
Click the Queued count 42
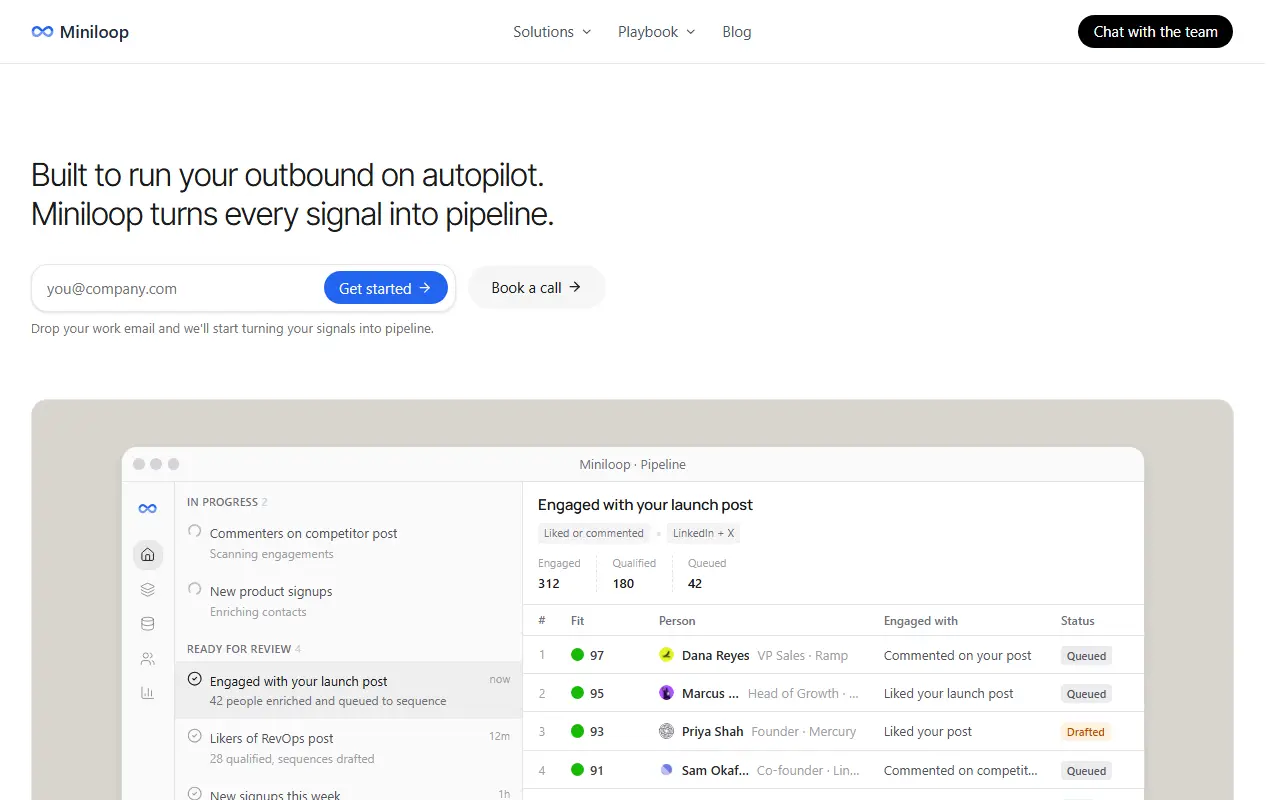695,583
